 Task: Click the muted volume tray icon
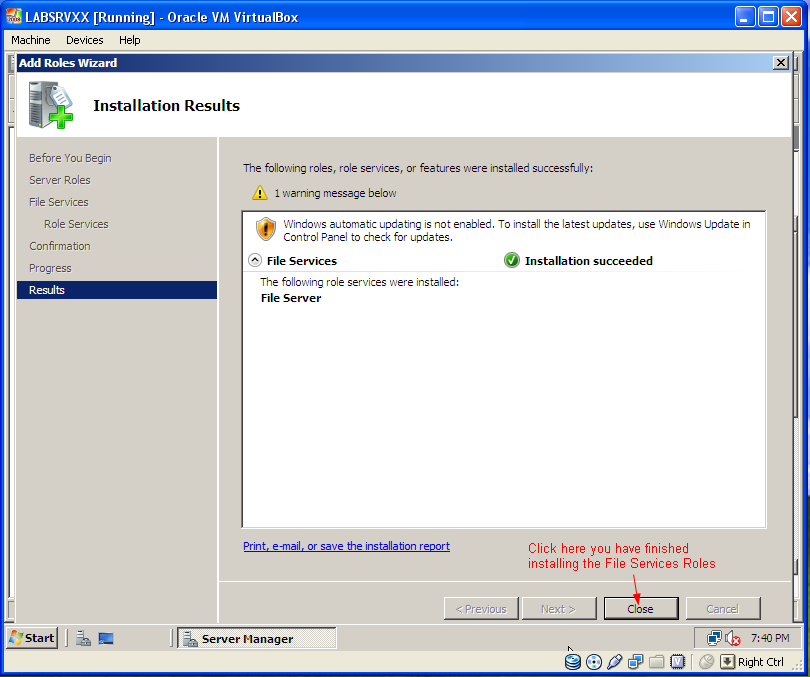pos(733,639)
